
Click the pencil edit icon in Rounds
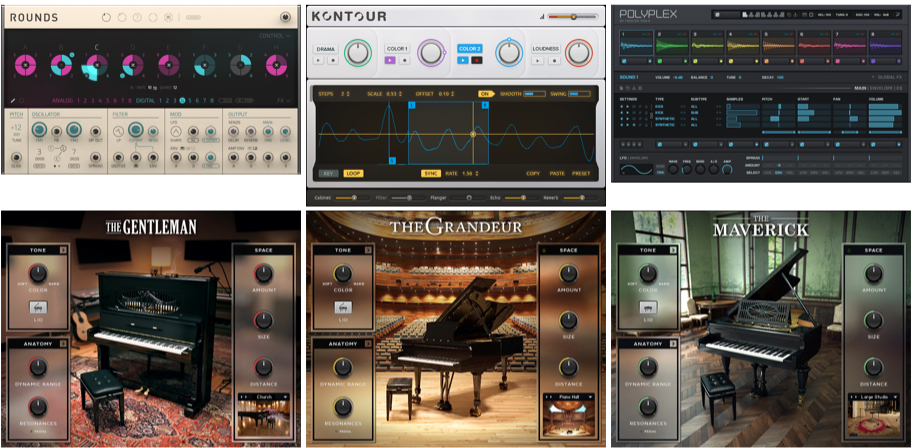coord(13,100)
